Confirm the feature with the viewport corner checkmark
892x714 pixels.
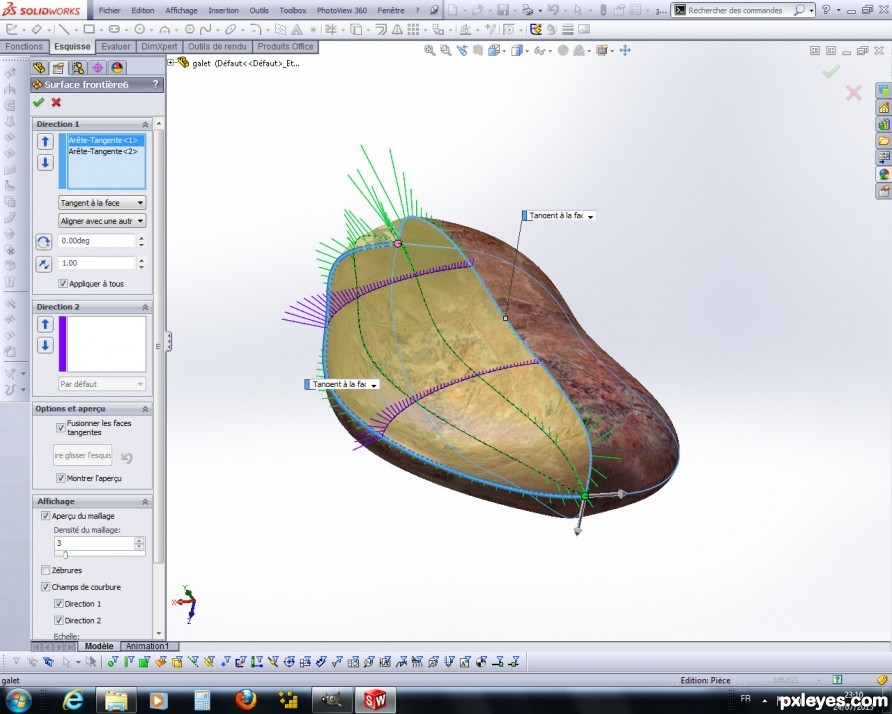point(831,72)
